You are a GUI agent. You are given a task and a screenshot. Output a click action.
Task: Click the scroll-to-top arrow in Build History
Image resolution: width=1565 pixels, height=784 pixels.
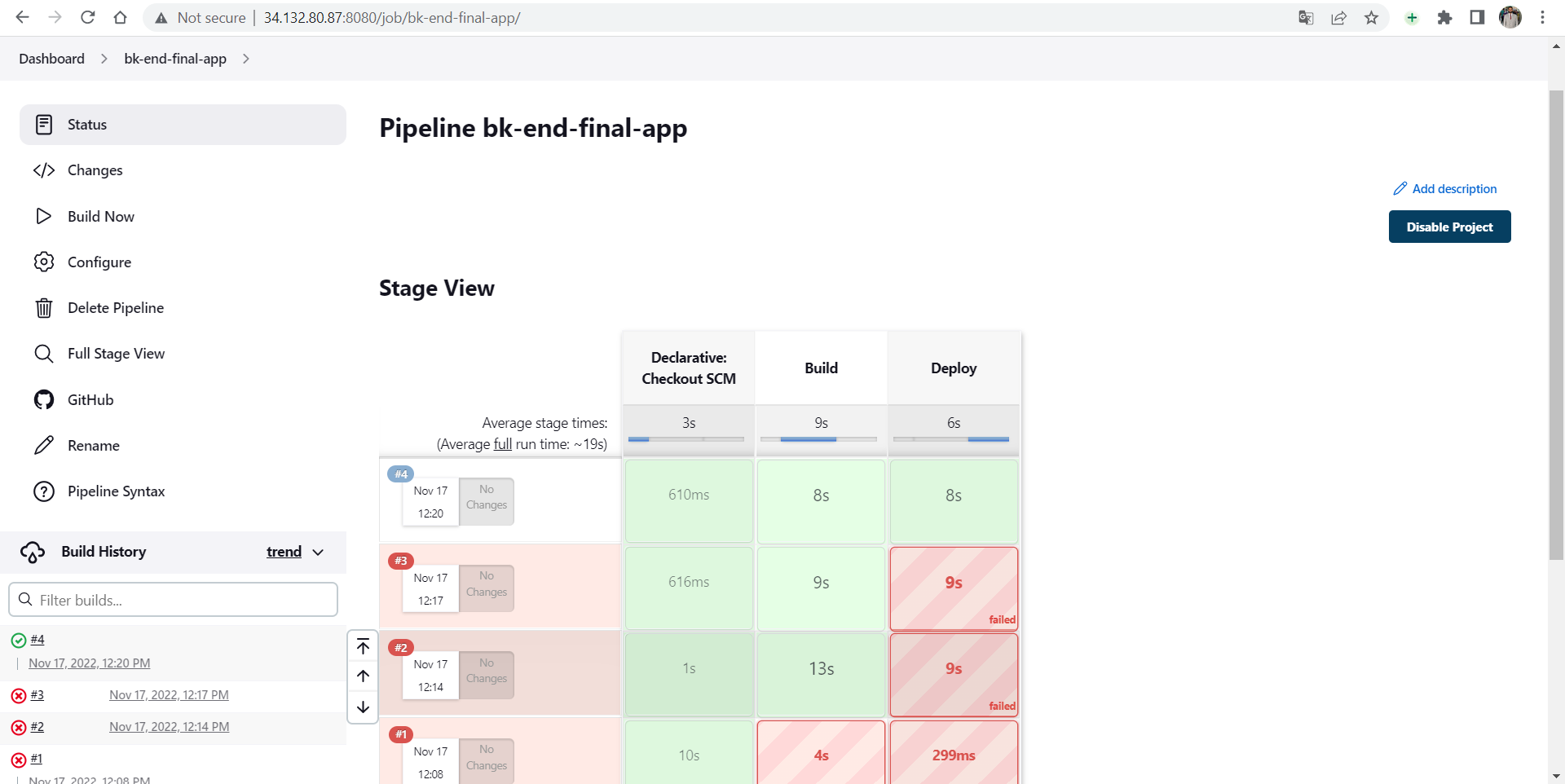362,646
